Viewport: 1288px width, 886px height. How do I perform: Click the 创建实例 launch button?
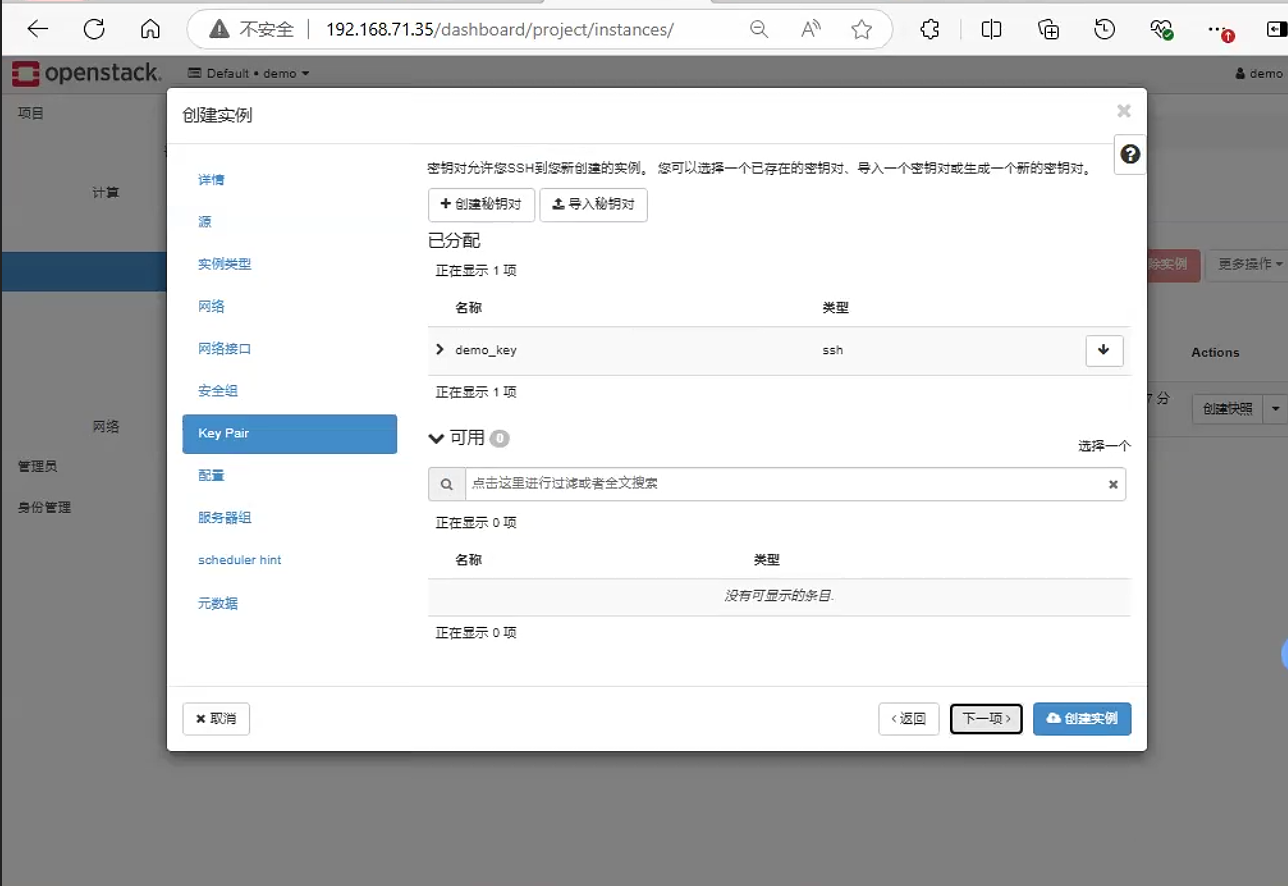click(1082, 718)
